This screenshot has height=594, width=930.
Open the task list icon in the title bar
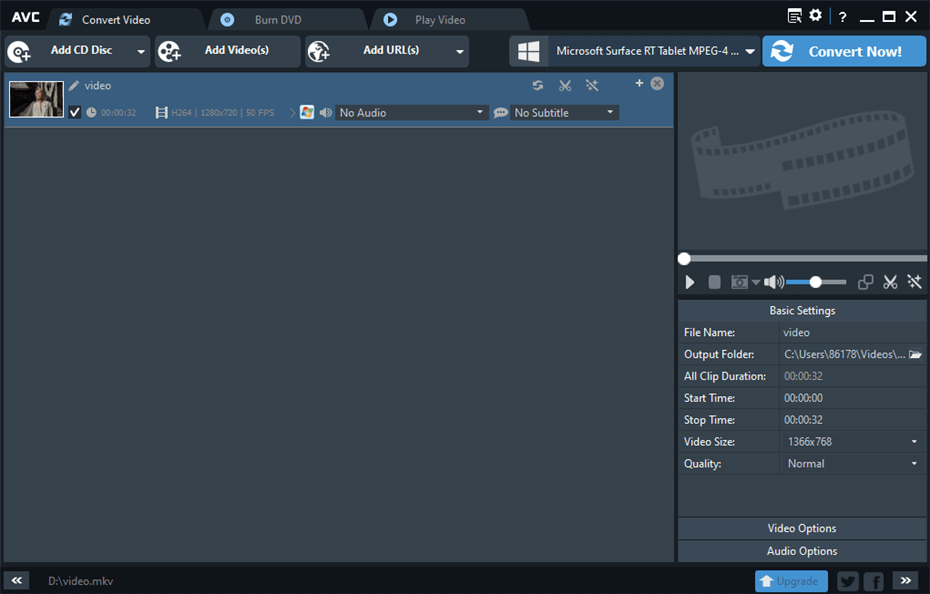pyautogui.click(x=794, y=16)
